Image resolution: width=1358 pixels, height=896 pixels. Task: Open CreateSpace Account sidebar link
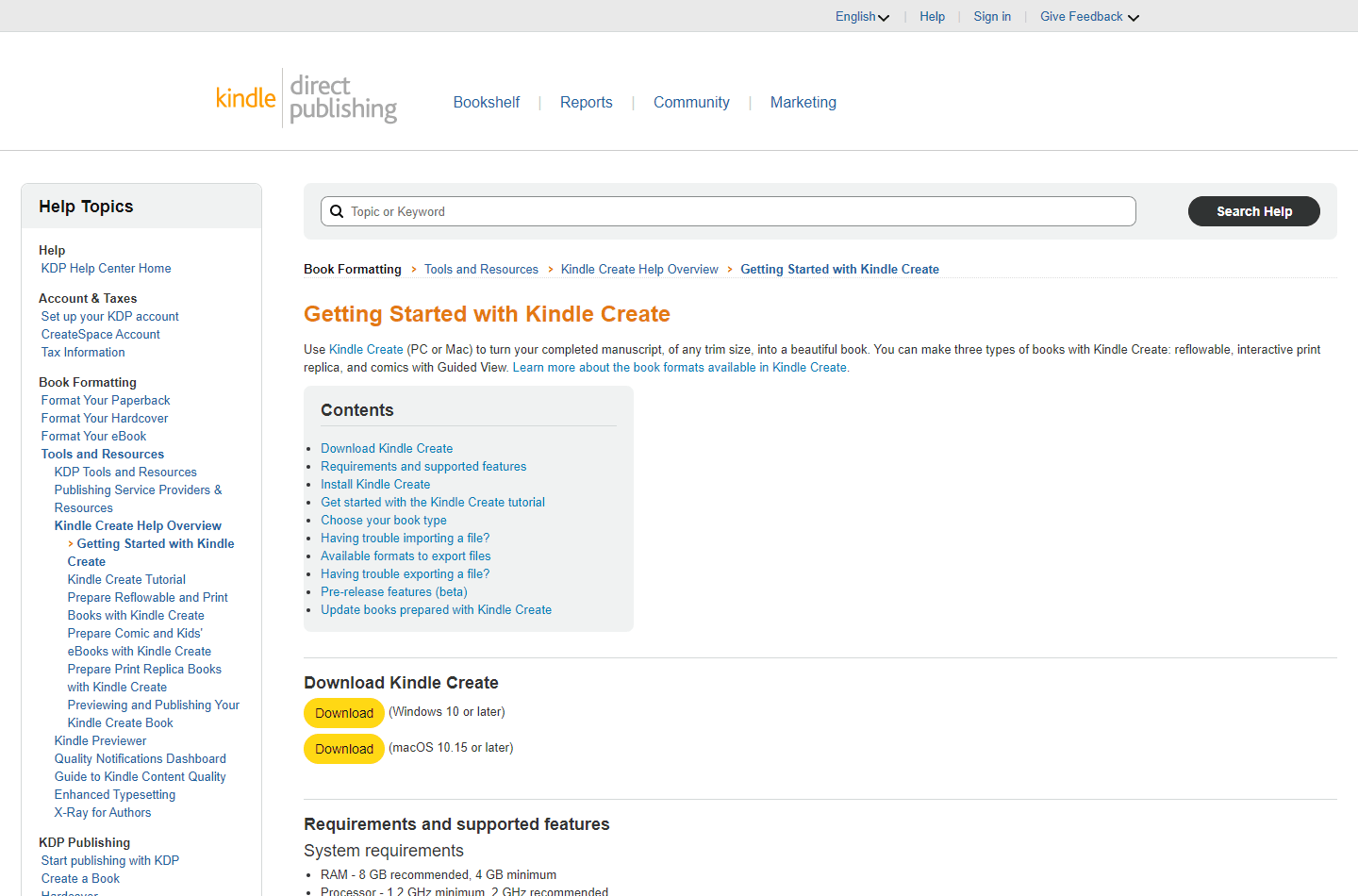click(100, 334)
